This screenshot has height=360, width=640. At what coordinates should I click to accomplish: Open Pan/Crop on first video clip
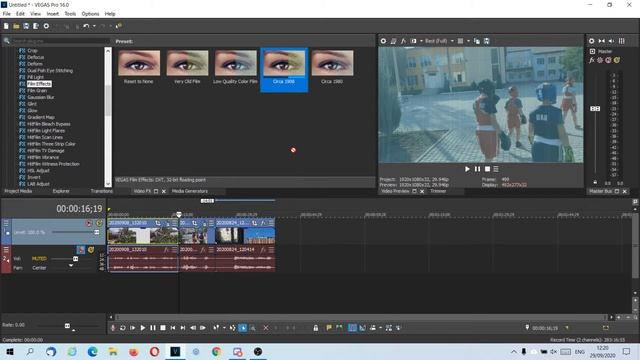pyautogui.click(x=158, y=223)
